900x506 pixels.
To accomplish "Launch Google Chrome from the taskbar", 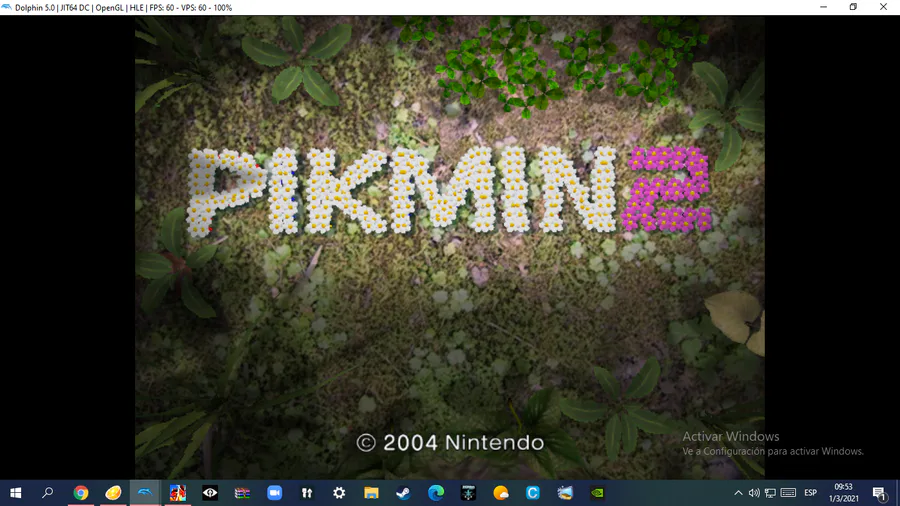I will 81,493.
